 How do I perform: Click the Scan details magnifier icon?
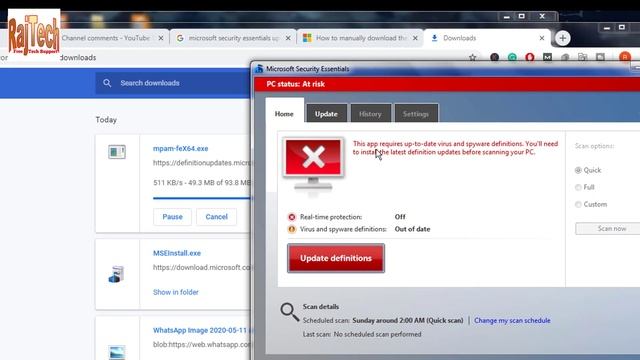(289, 312)
